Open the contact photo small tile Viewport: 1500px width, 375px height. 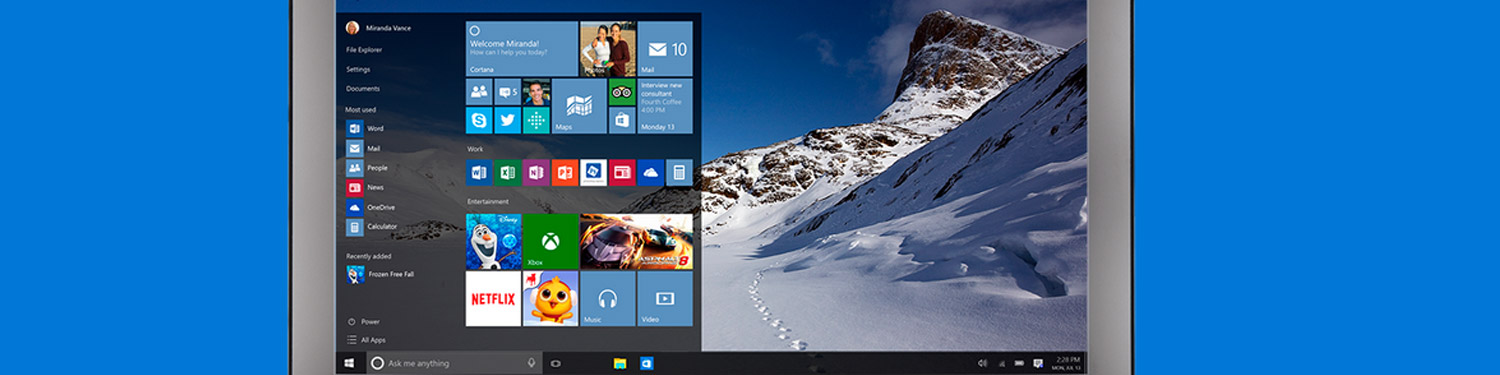coord(537,93)
